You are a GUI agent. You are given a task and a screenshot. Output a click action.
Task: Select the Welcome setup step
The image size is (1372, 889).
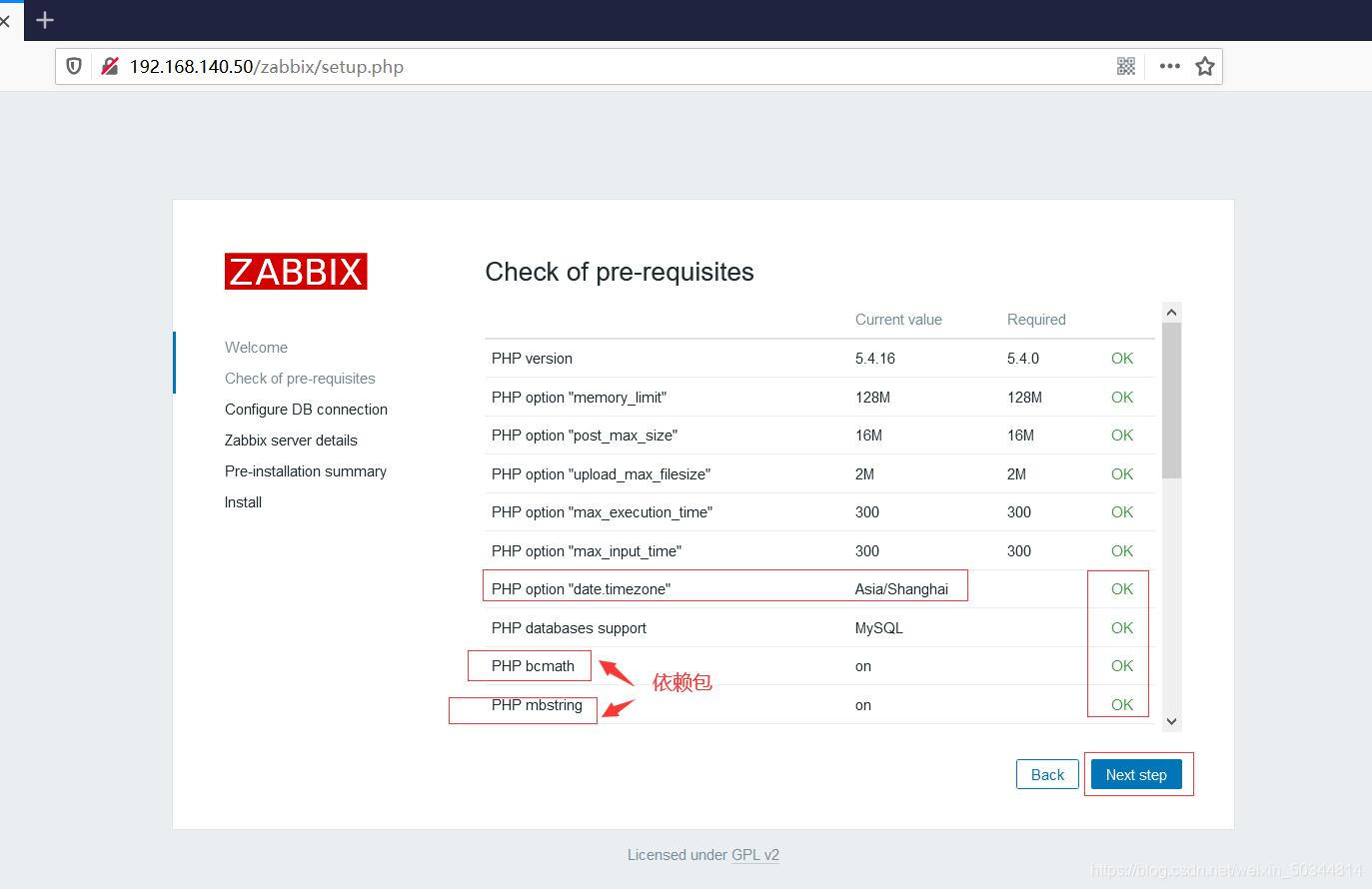(256, 348)
